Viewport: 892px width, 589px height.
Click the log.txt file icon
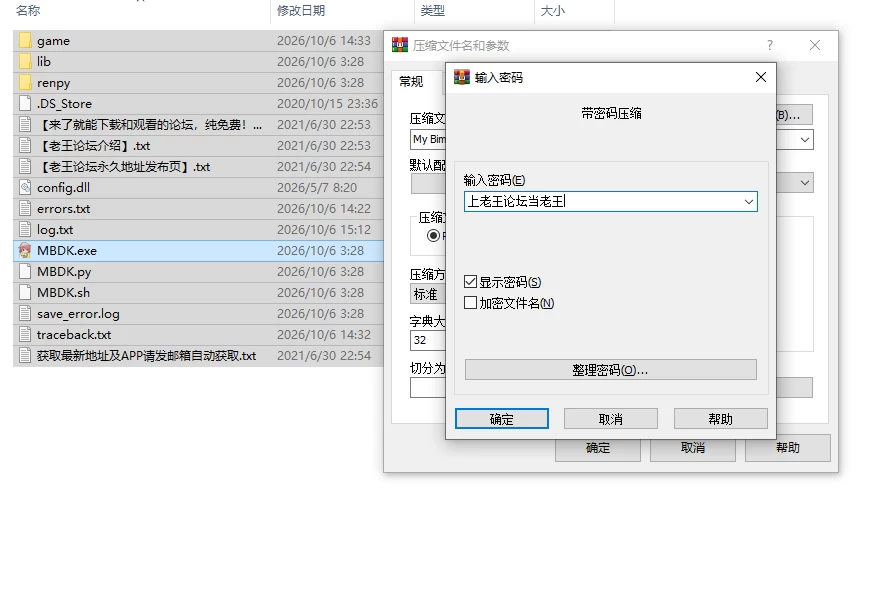25,229
